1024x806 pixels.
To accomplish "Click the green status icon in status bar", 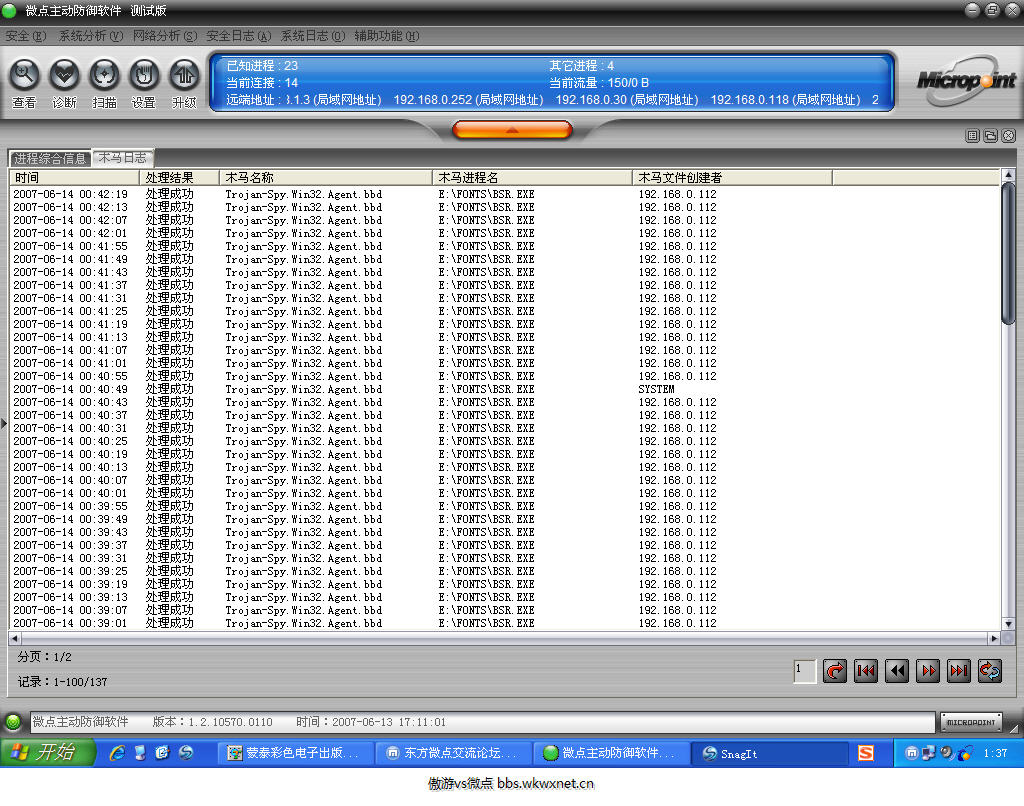I will 12,722.
